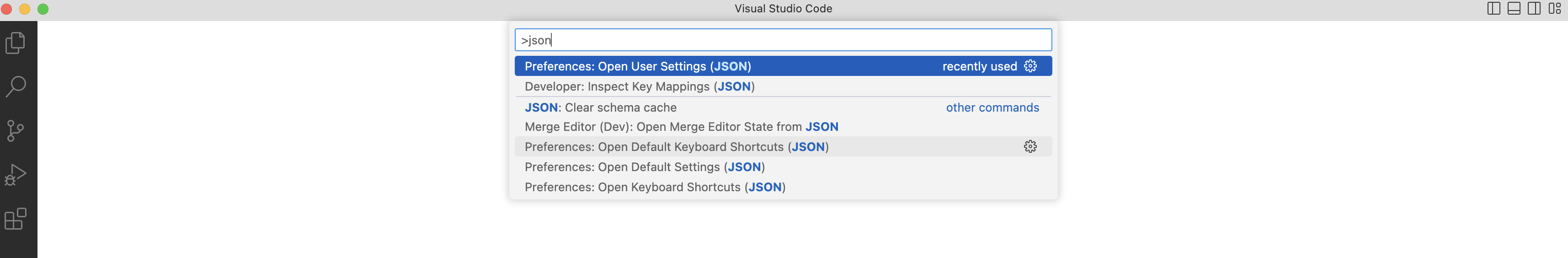Open the Explorer view in activity bar
Viewport: 1568px width, 258px height.
point(16,43)
